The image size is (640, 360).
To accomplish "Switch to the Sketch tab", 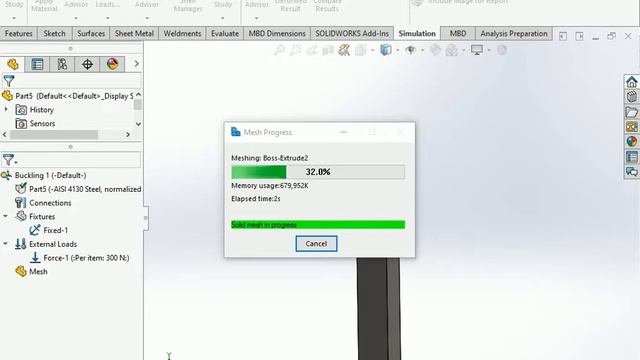I will point(54,33).
